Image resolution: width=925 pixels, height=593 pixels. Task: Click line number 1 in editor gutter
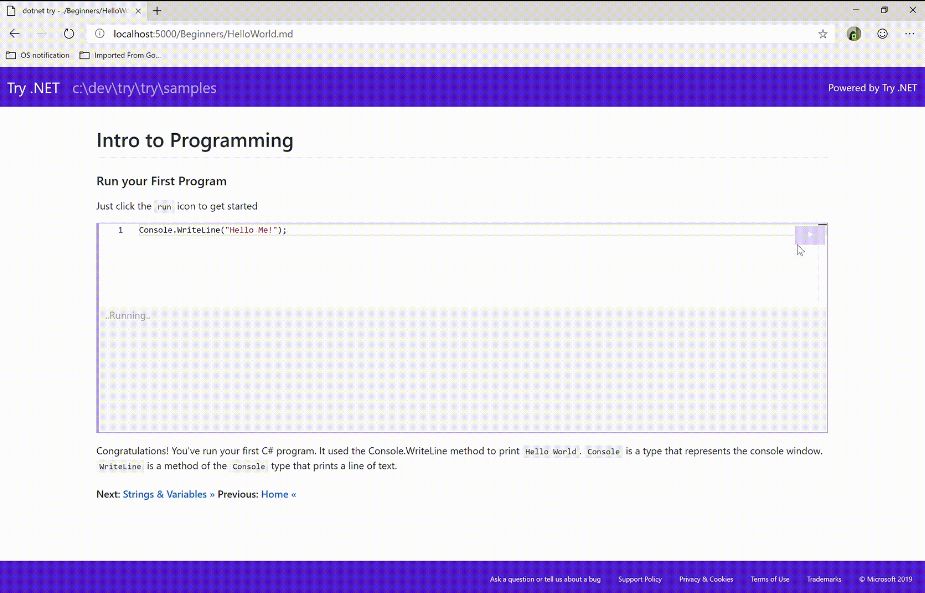(x=120, y=230)
